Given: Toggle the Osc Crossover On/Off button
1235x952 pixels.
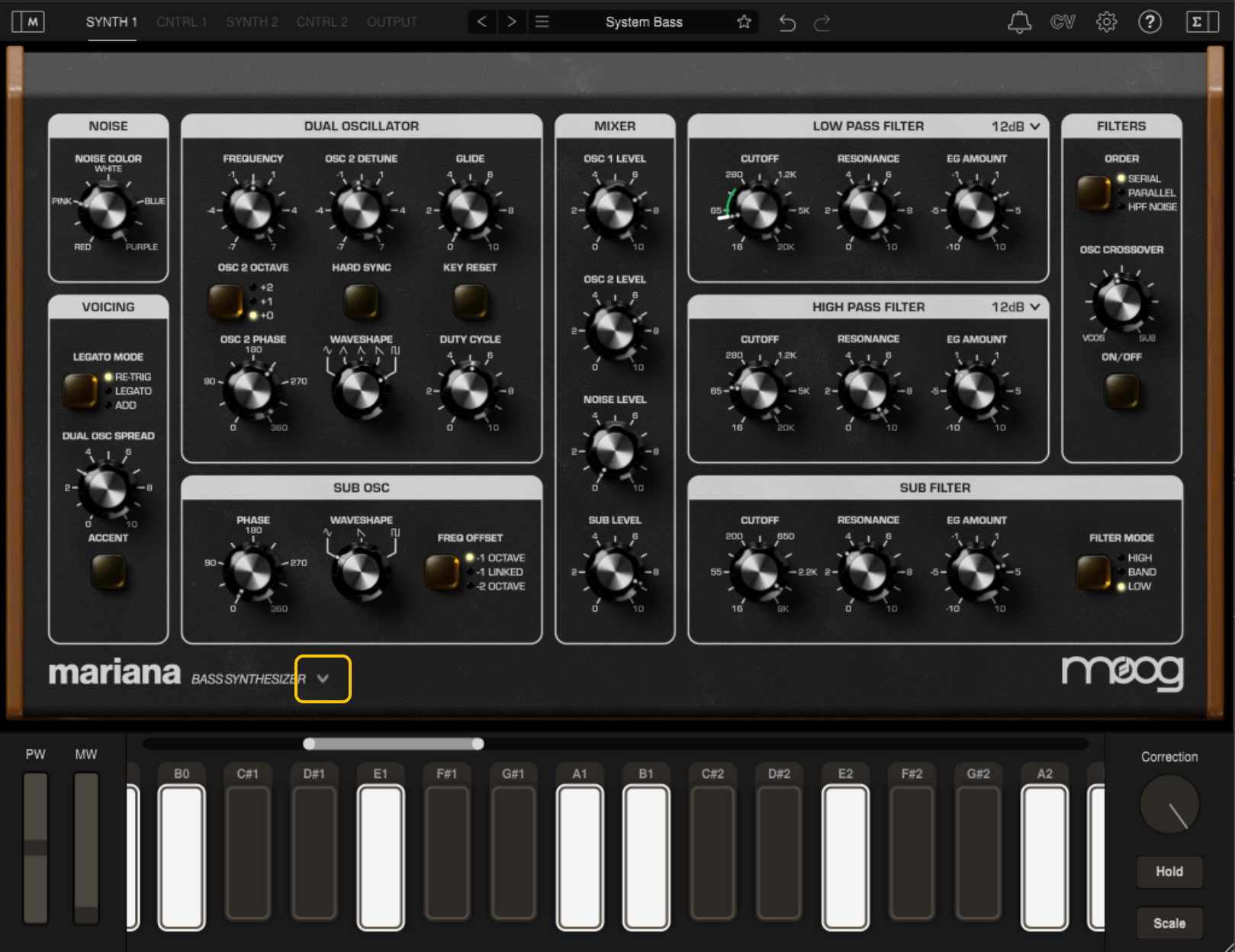Looking at the screenshot, I should coord(1121,390).
